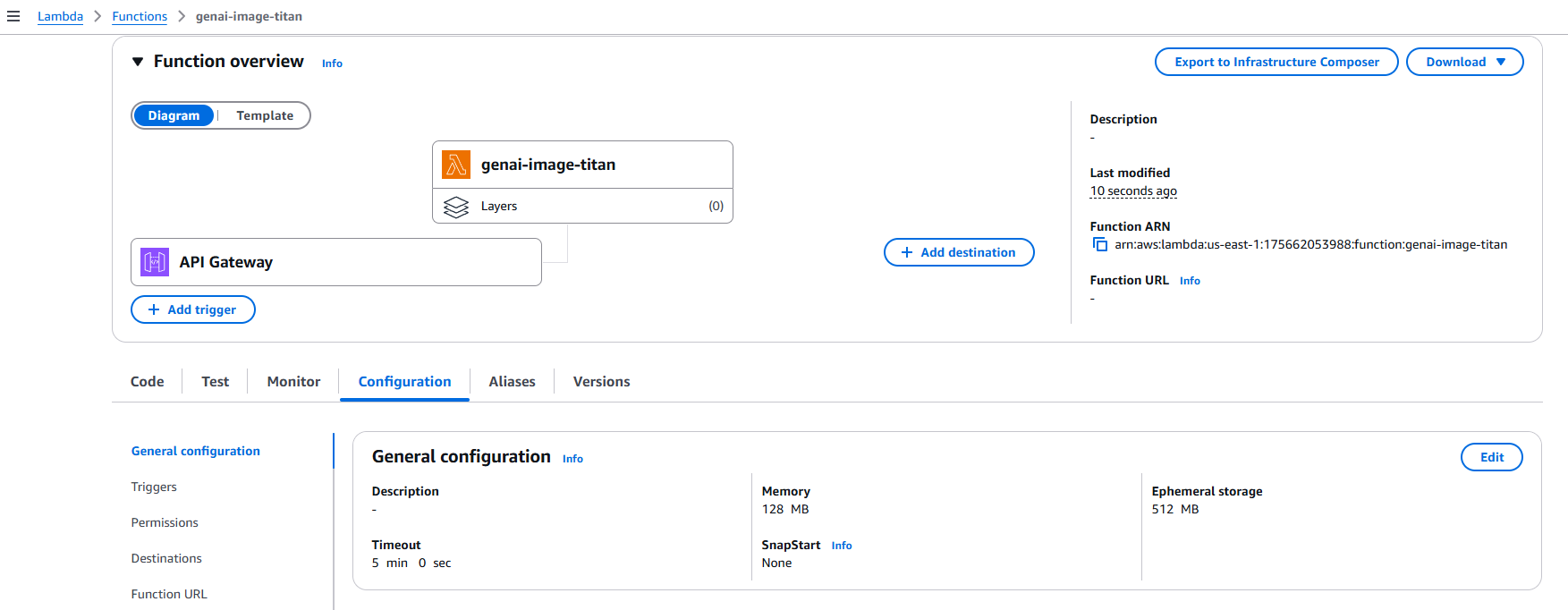Click the Add trigger button
1568x610 pixels.
pyautogui.click(x=193, y=309)
